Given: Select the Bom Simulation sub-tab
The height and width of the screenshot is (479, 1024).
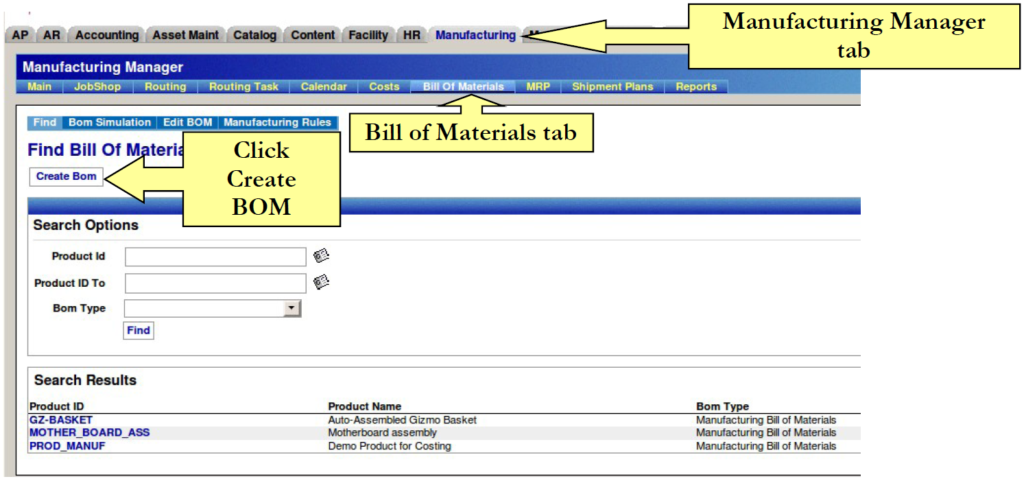Looking at the screenshot, I should coord(110,123).
